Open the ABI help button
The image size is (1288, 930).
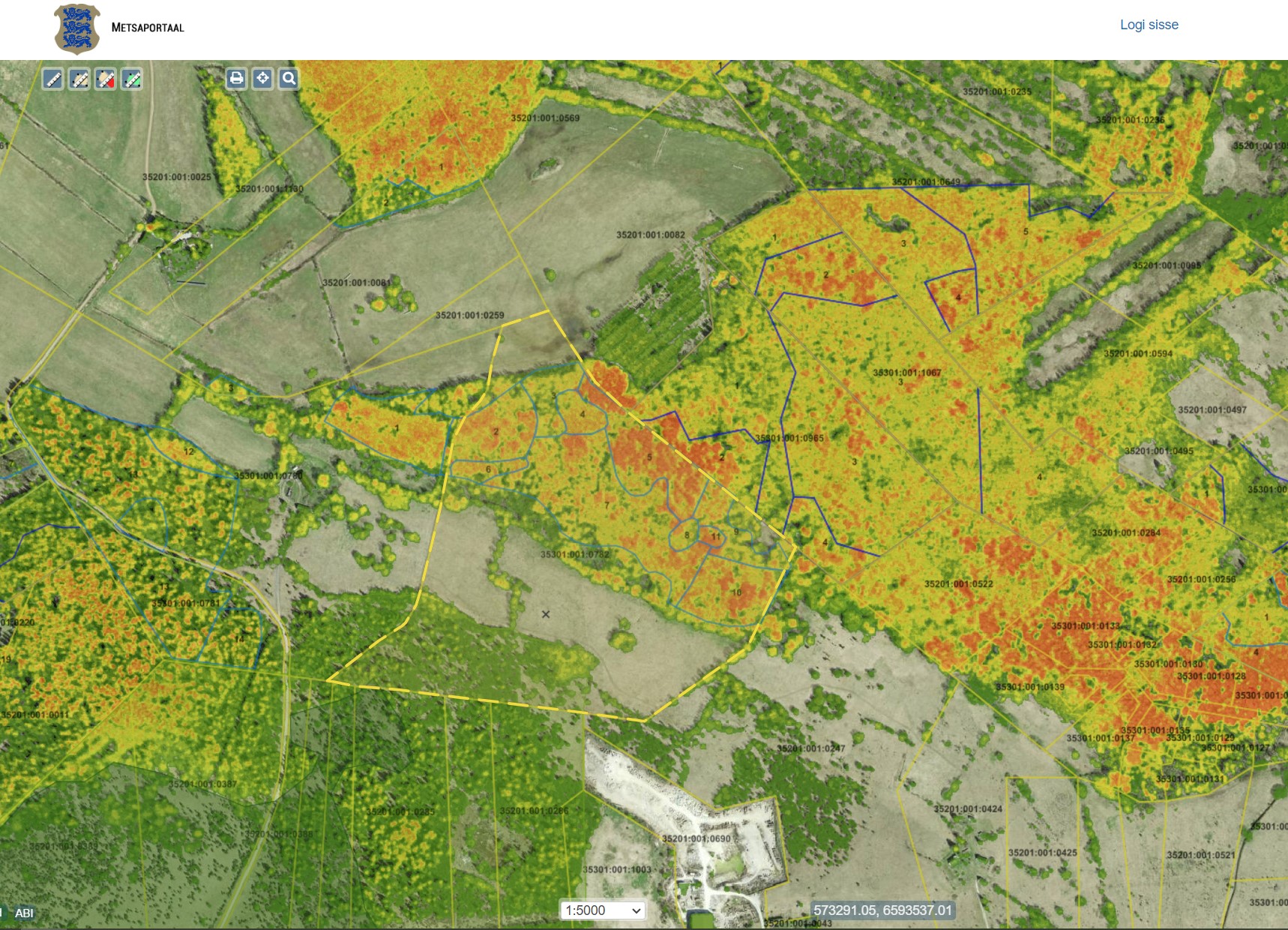pyautogui.click(x=24, y=913)
